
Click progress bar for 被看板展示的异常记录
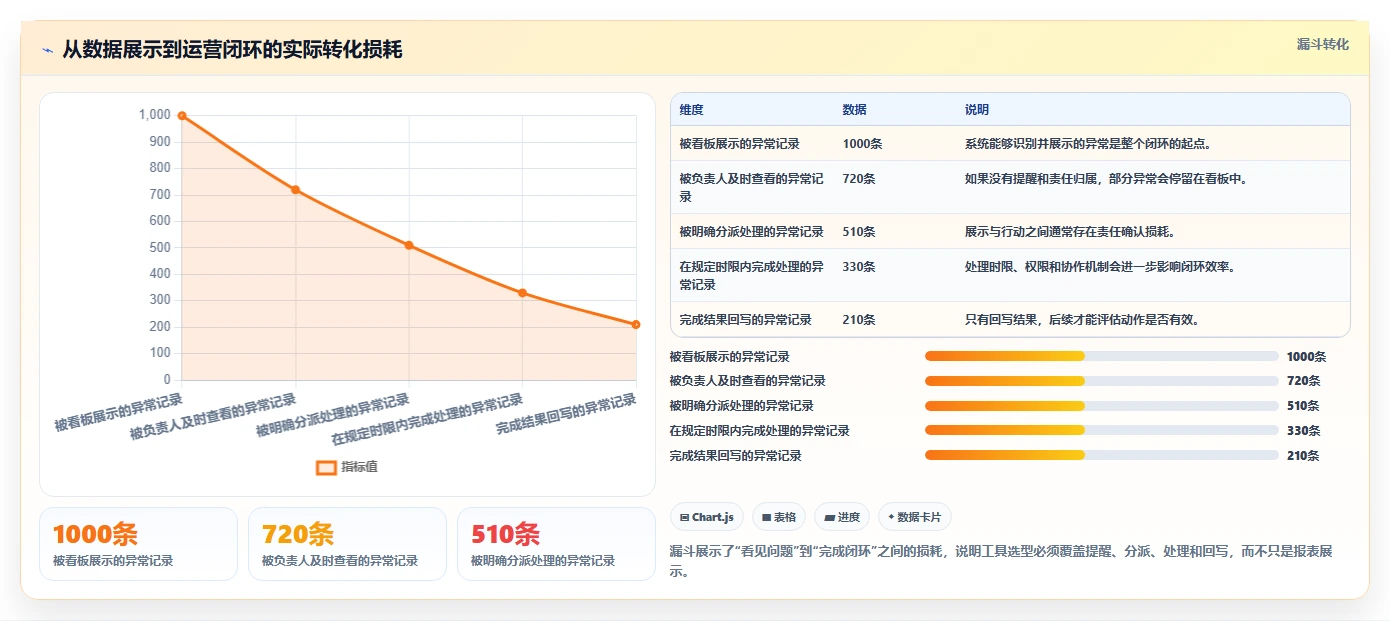tap(1102, 356)
